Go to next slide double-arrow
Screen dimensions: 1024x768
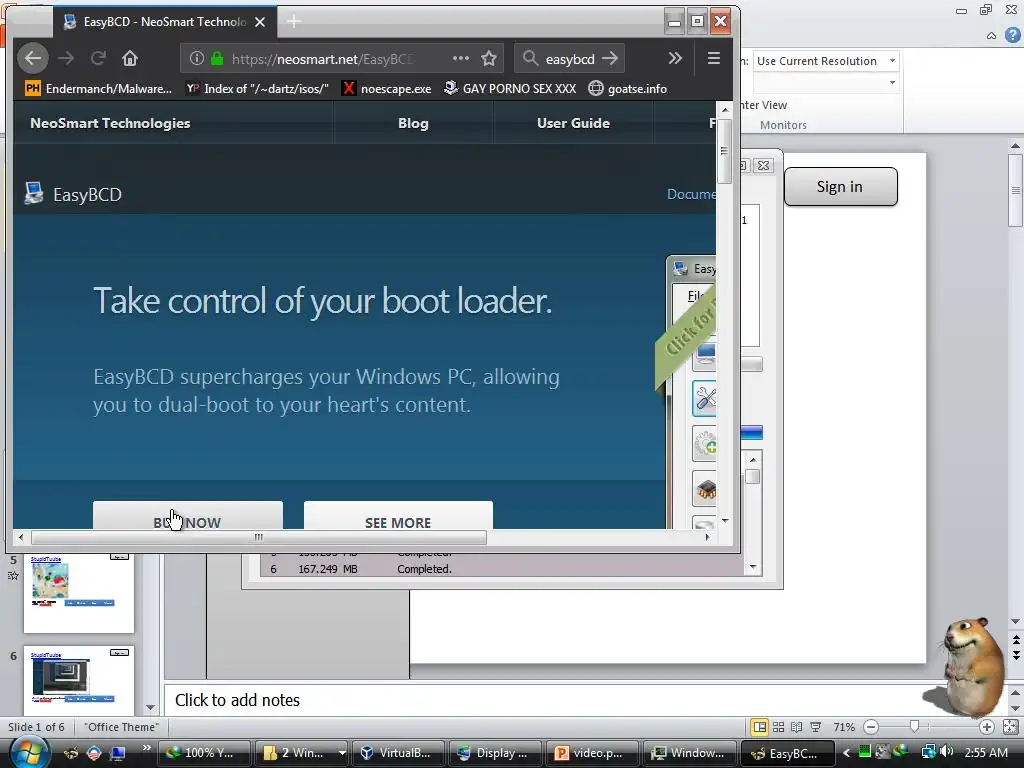tap(1016, 654)
